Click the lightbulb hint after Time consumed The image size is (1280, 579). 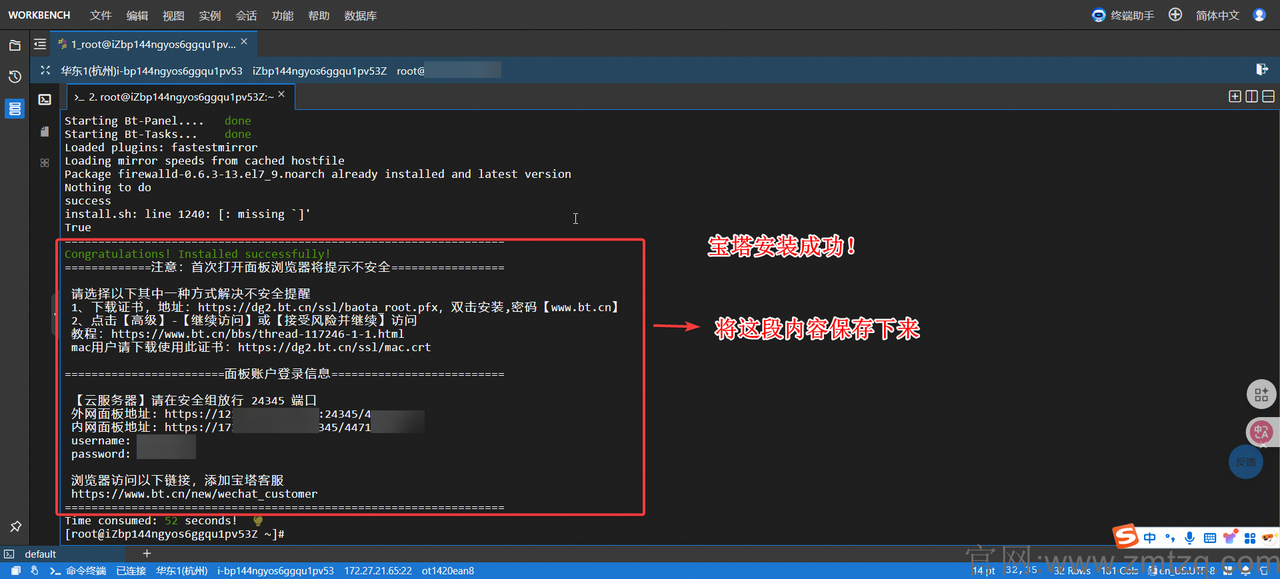258,520
